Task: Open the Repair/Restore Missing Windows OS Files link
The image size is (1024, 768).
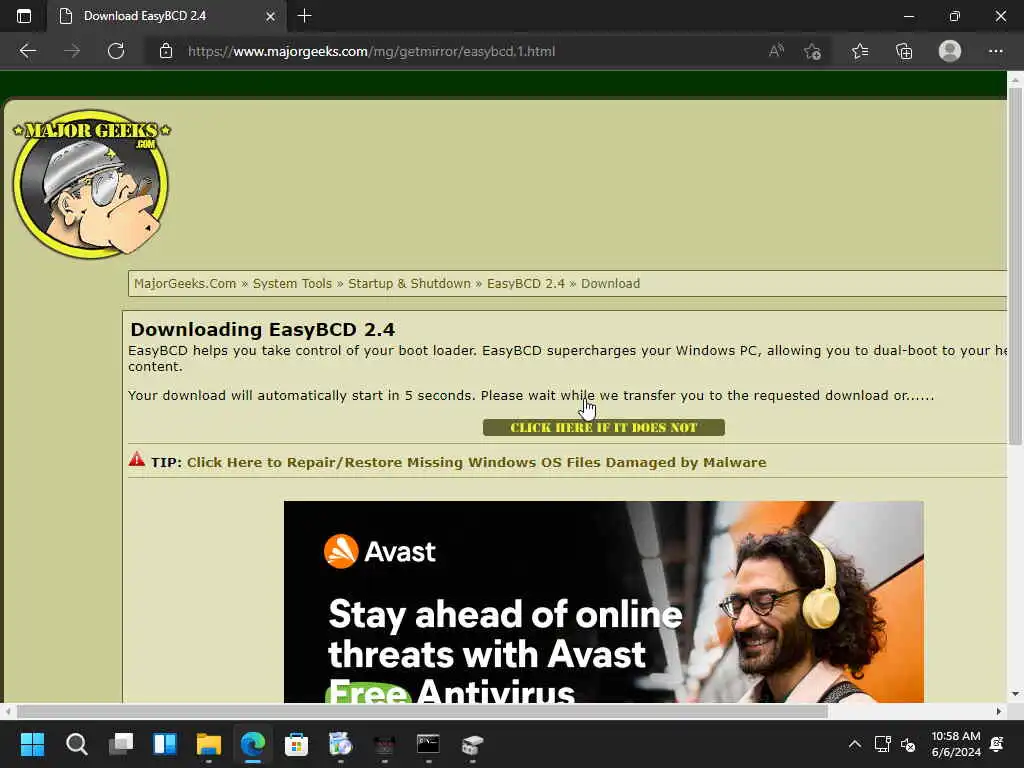Action: tap(476, 462)
